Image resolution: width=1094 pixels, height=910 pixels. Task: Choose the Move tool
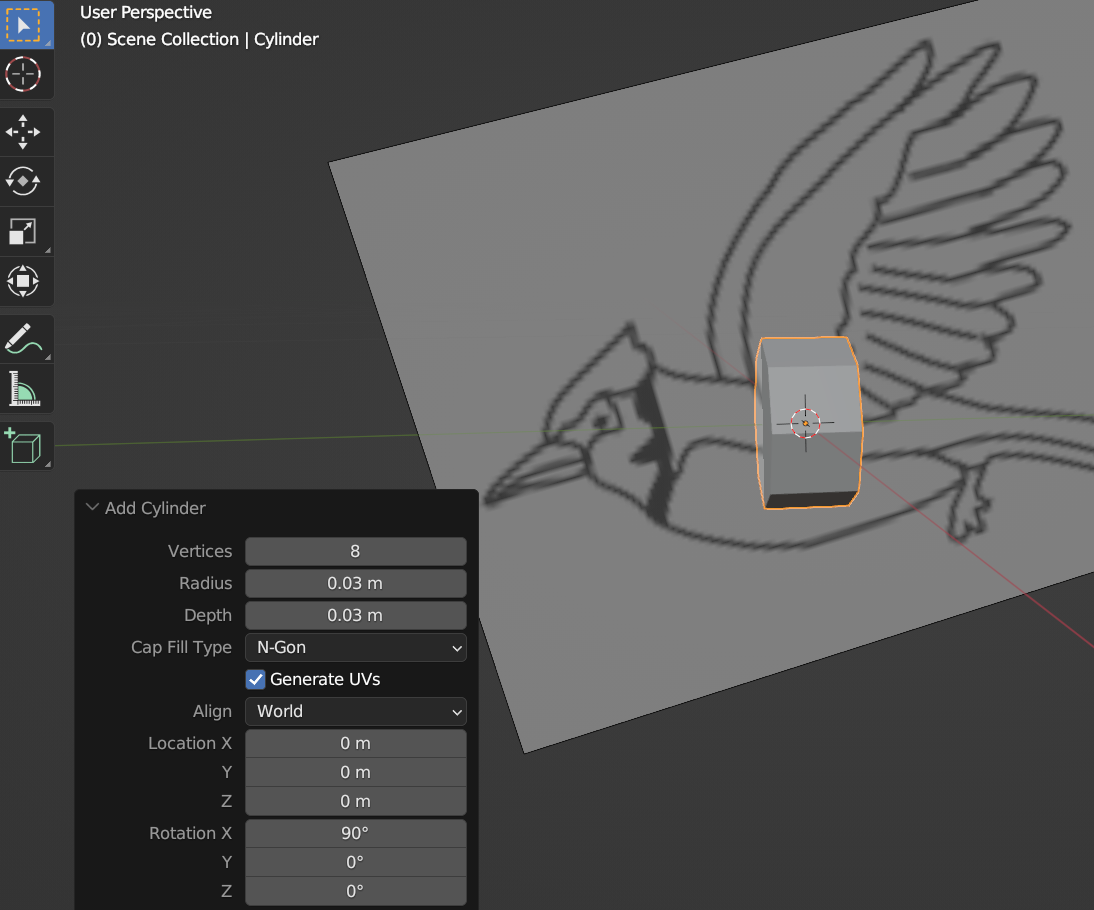click(x=23, y=132)
